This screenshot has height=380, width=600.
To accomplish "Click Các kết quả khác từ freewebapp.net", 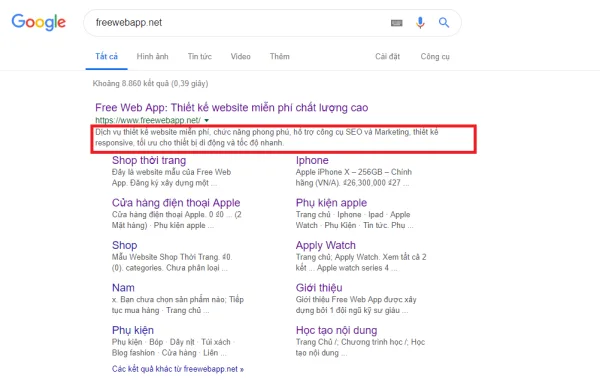I will 178,369.
